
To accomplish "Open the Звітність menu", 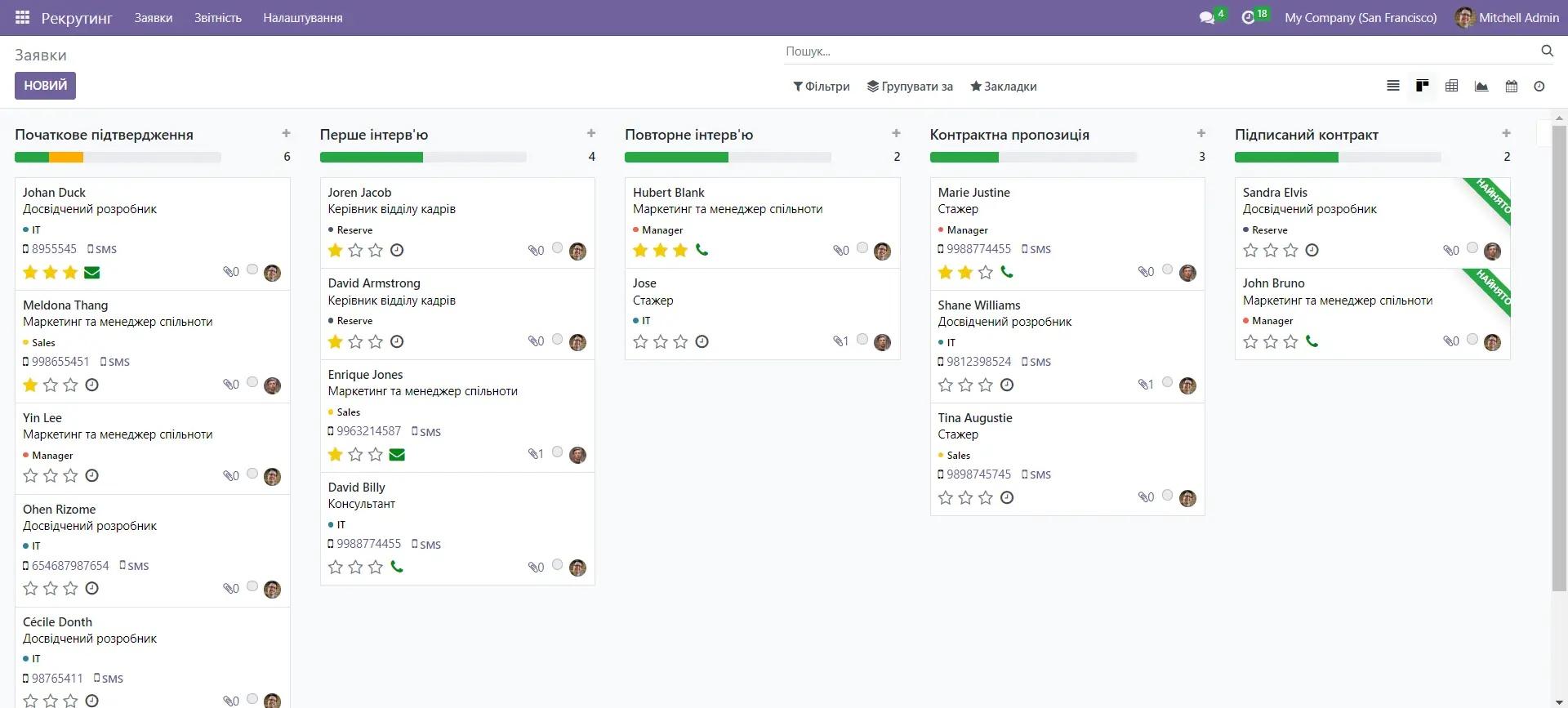I will [217, 17].
